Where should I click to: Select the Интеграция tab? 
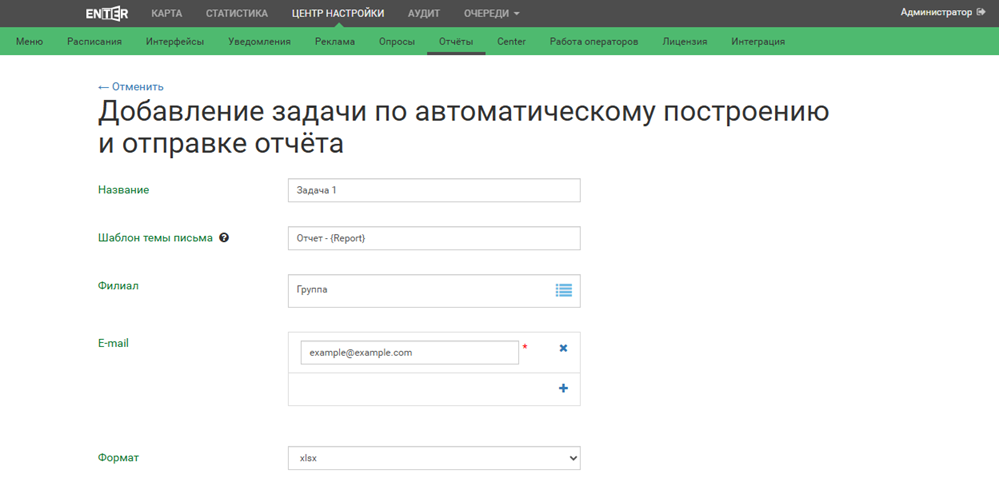pos(757,42)
